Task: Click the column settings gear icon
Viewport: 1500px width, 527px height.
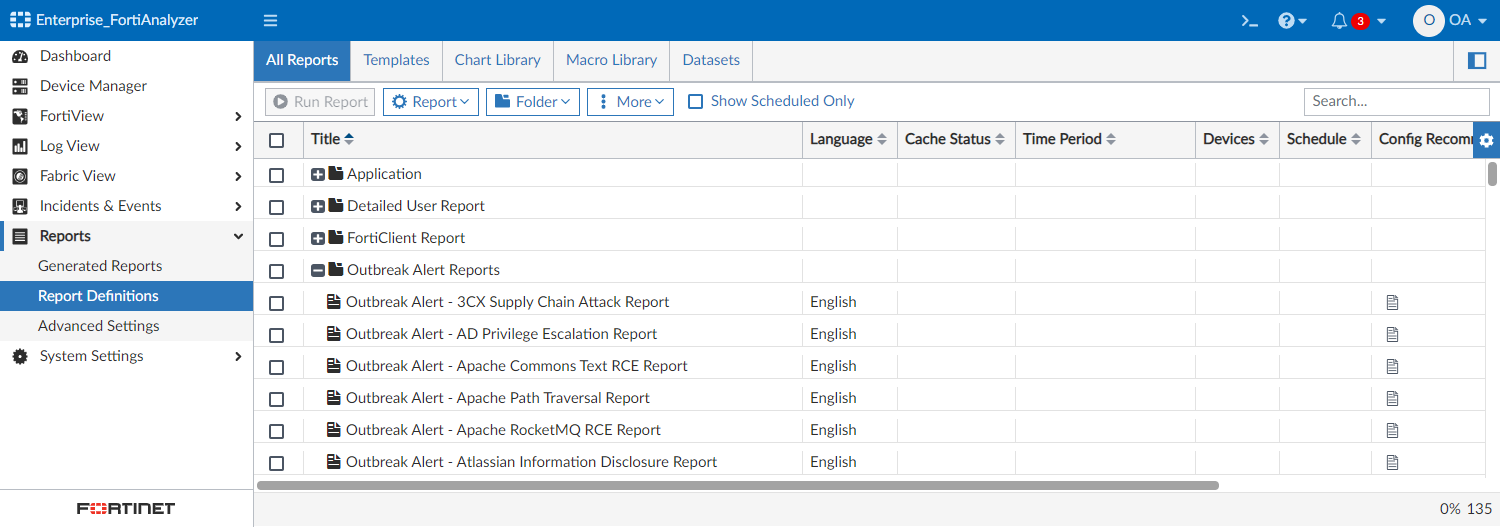Action: coord(1486,141)
